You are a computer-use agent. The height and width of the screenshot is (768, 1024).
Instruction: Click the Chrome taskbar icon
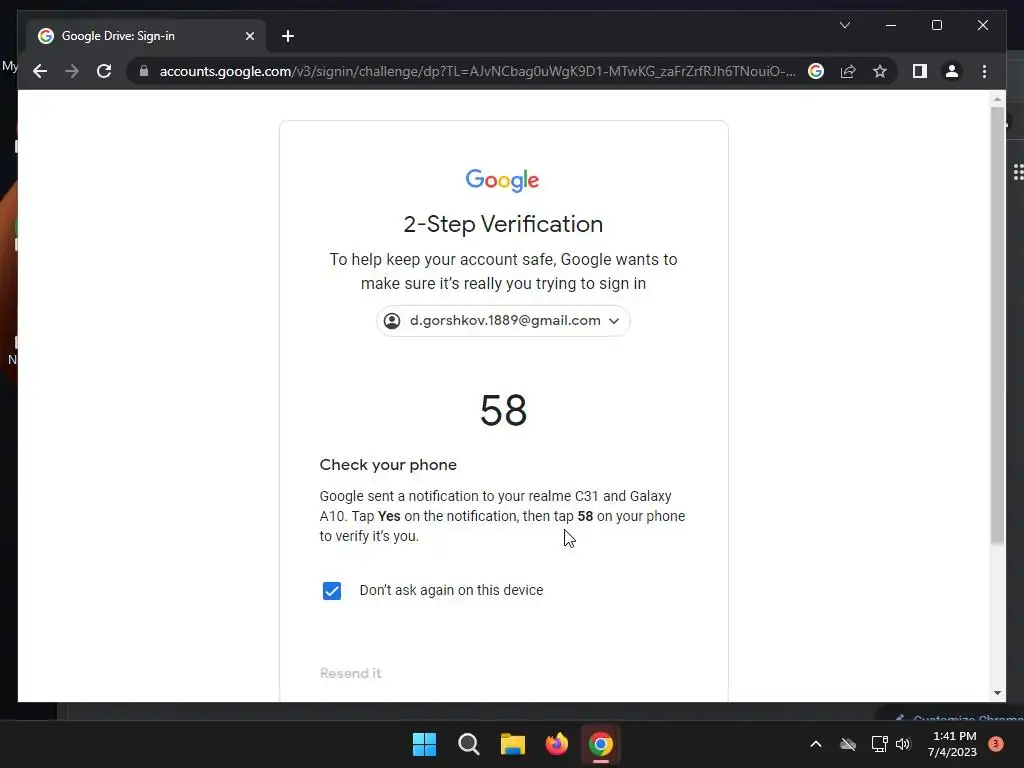pyautogui.click(x=601, y=744)
